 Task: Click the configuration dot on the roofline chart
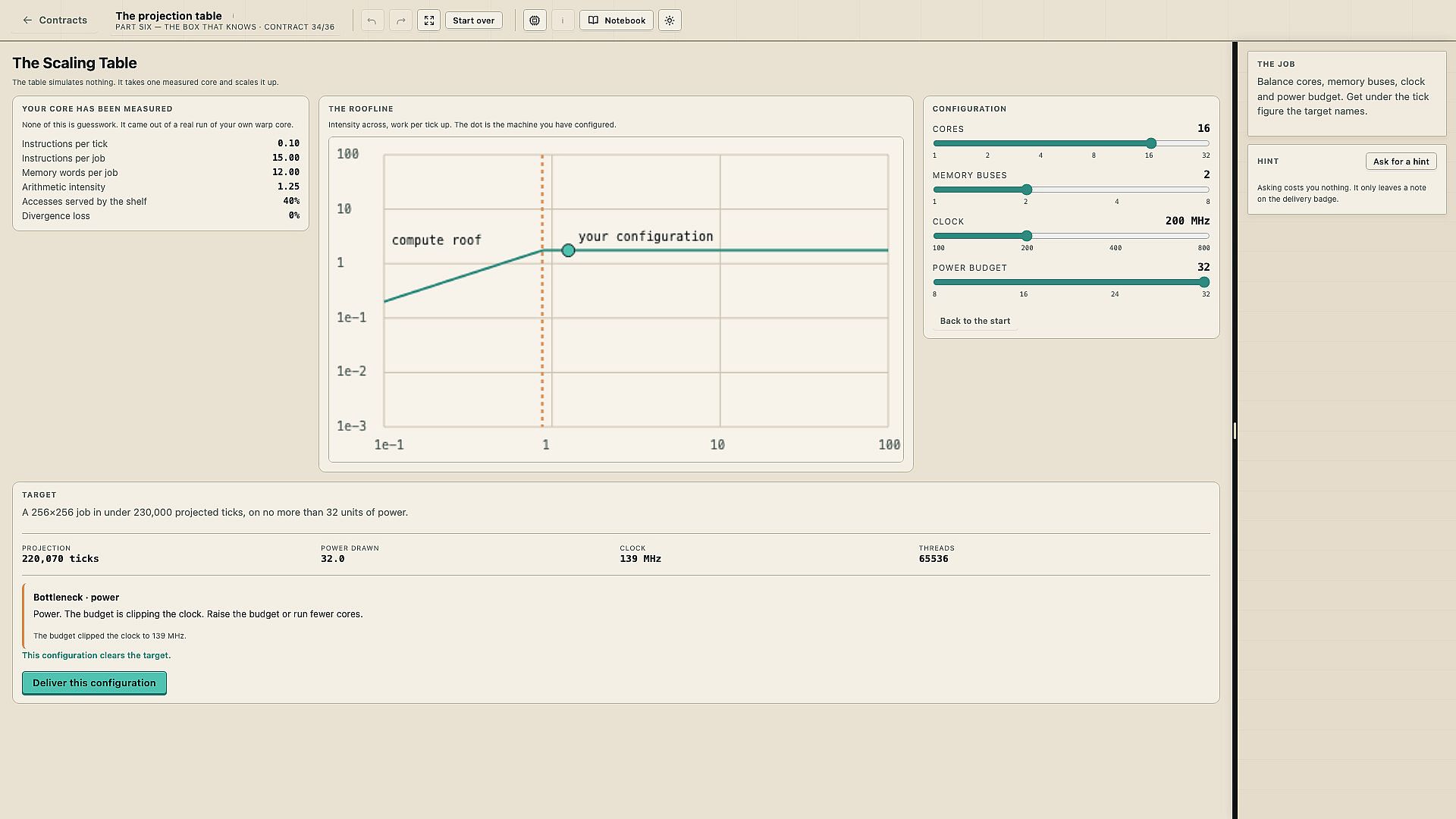[568, 250]
